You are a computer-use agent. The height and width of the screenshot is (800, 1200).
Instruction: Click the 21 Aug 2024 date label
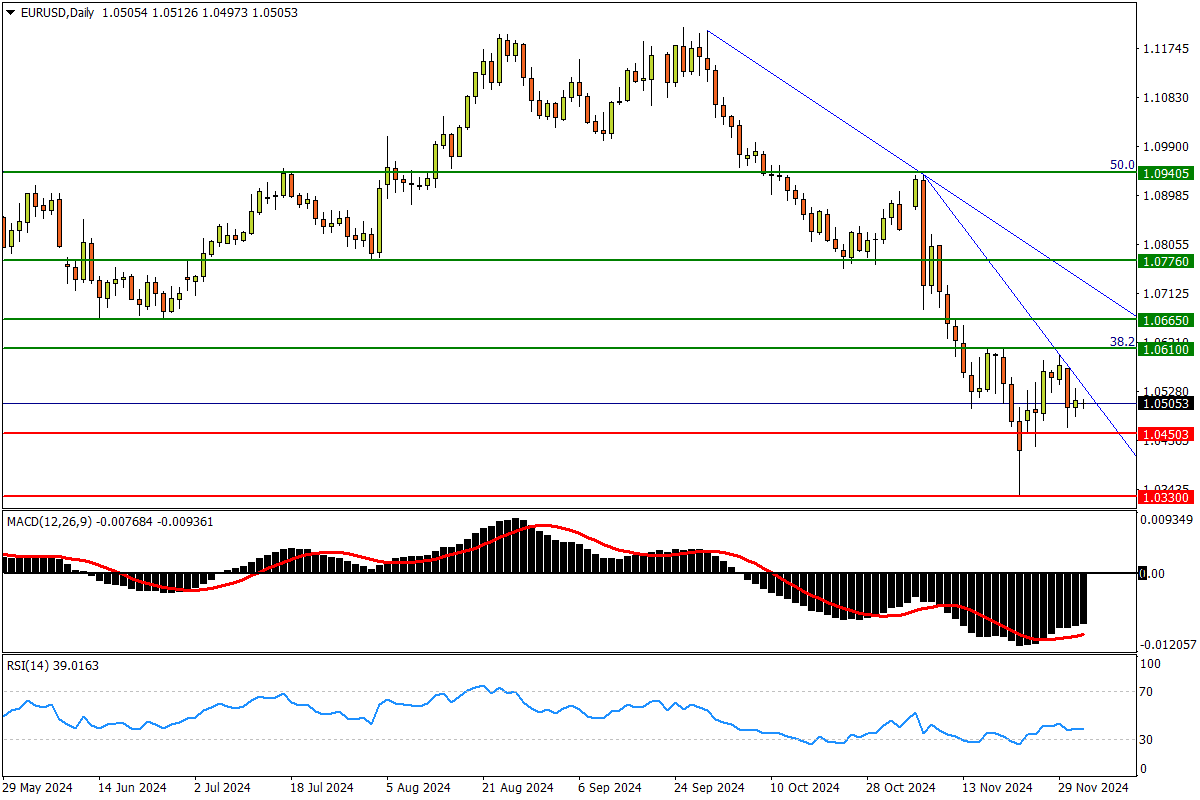point(517,788)
